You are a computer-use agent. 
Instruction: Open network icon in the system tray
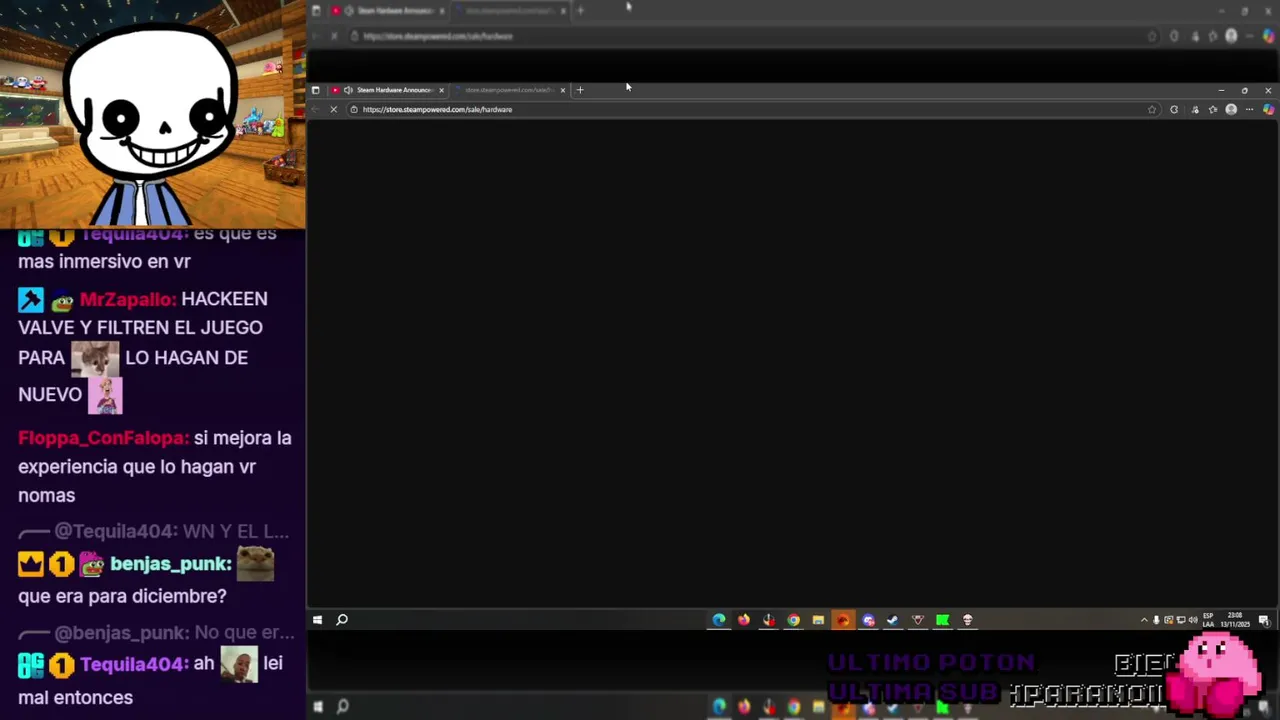tap(1180, 620)
